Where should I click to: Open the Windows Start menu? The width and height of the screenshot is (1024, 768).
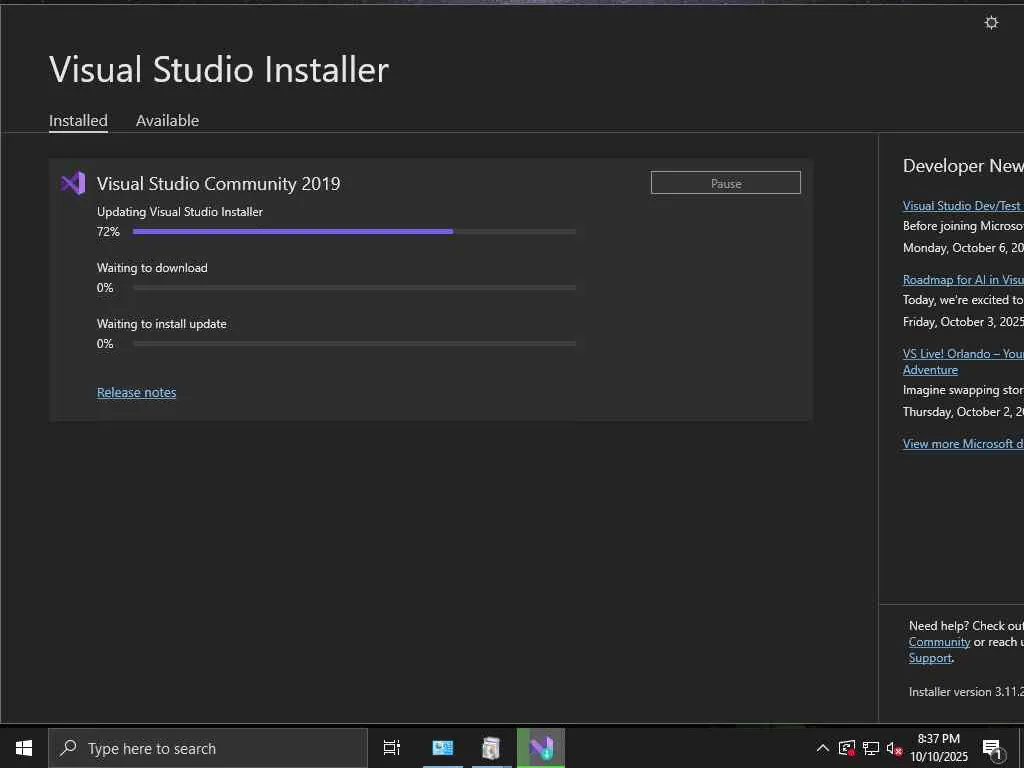24,748
